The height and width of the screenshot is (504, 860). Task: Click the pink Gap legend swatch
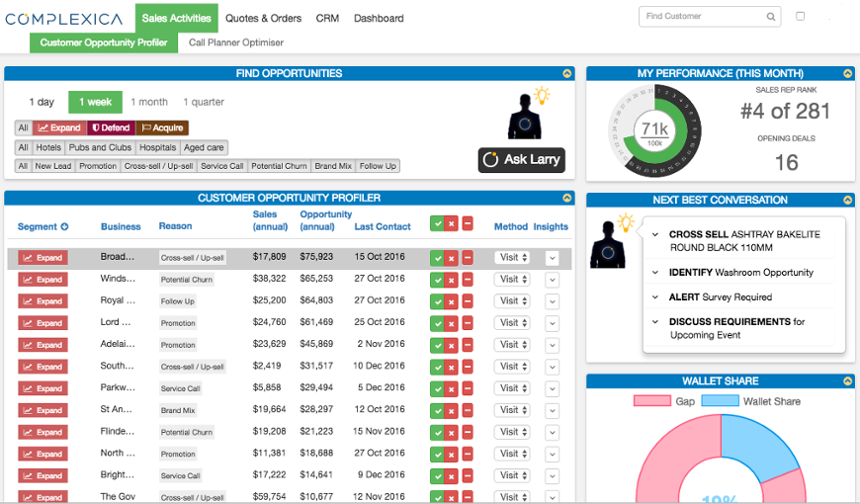pyautogui.click(x=652, y=401)
